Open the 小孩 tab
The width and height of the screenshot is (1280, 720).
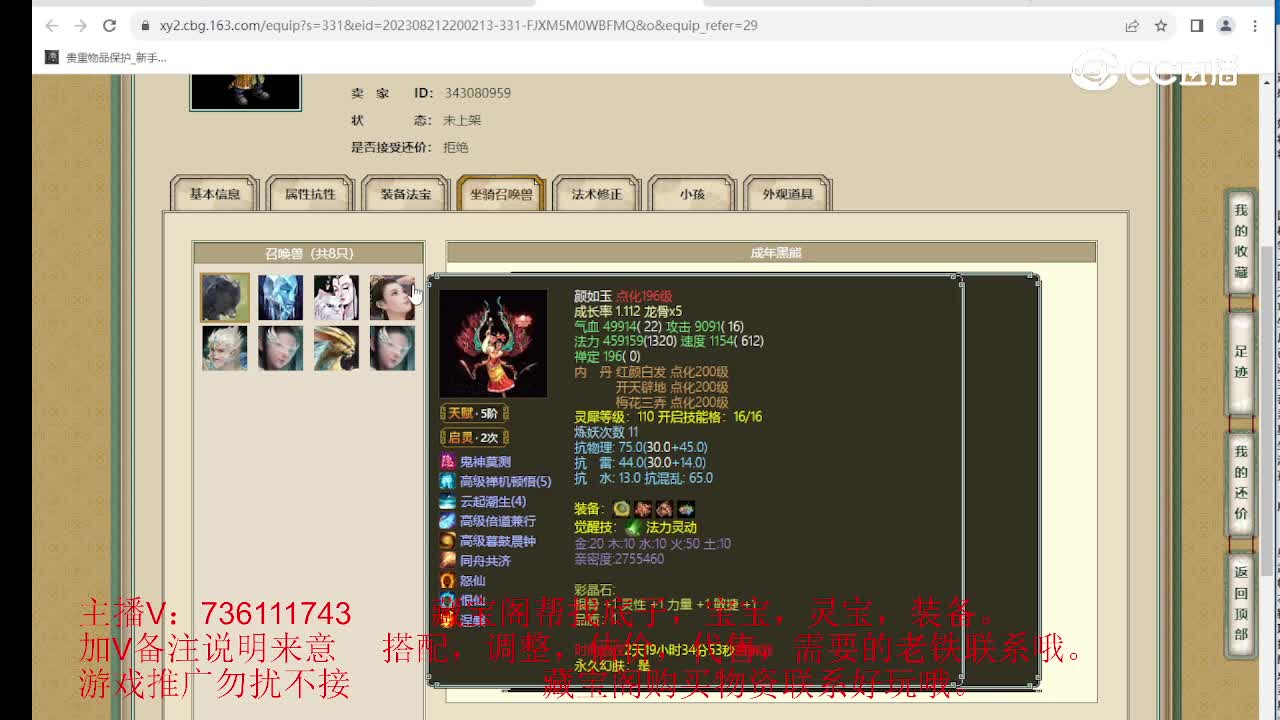coord(692,194)
